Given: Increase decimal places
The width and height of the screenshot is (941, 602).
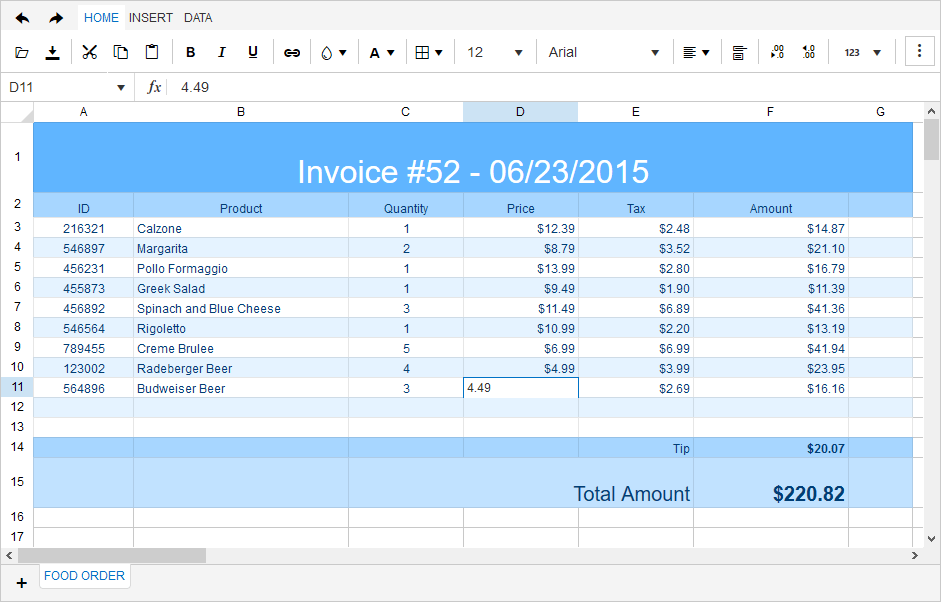Looking at the screenshot, I should pos(777,51).
